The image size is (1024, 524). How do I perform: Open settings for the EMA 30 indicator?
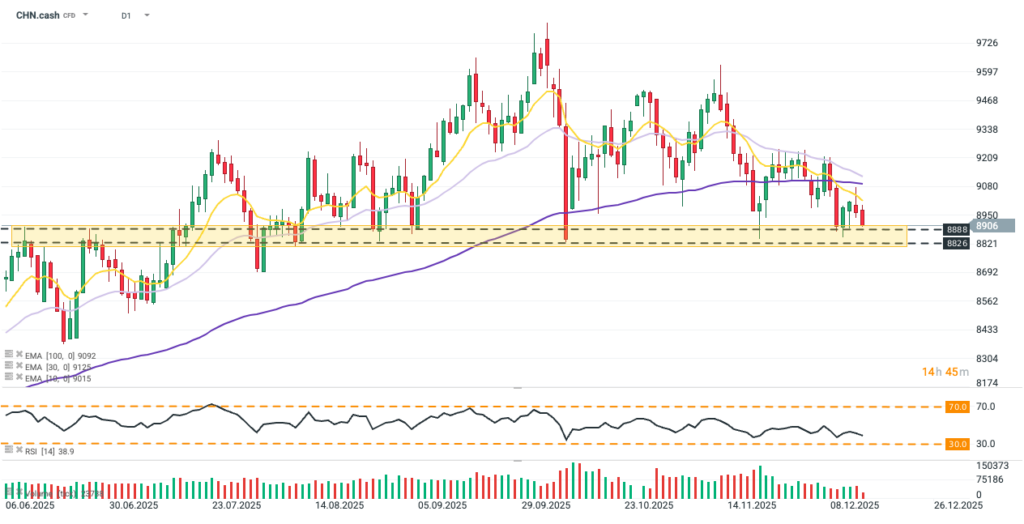(x=8, y=366)
